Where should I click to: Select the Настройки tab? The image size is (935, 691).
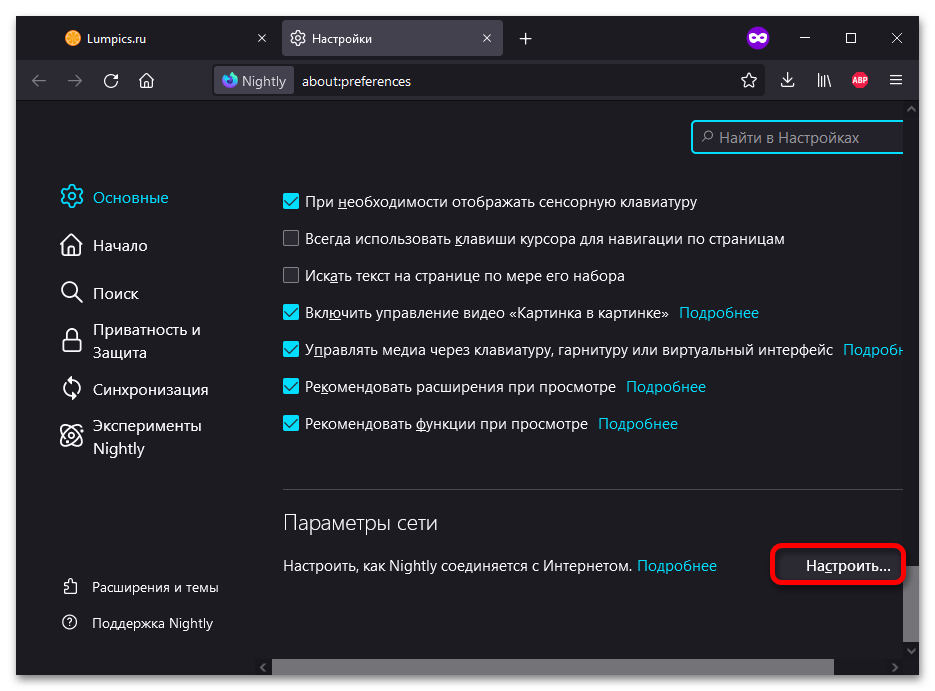pyautogui.click(x=392, y=38)
